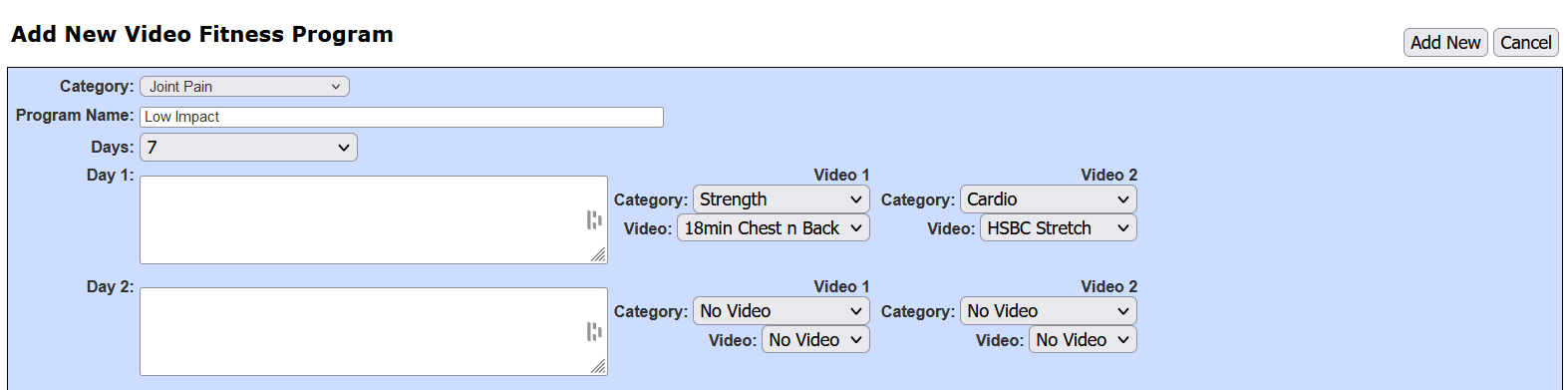Open Day 2 Video 1 video No Video dropdown
The image size is (1568, 390).
(x=815, y=340)
